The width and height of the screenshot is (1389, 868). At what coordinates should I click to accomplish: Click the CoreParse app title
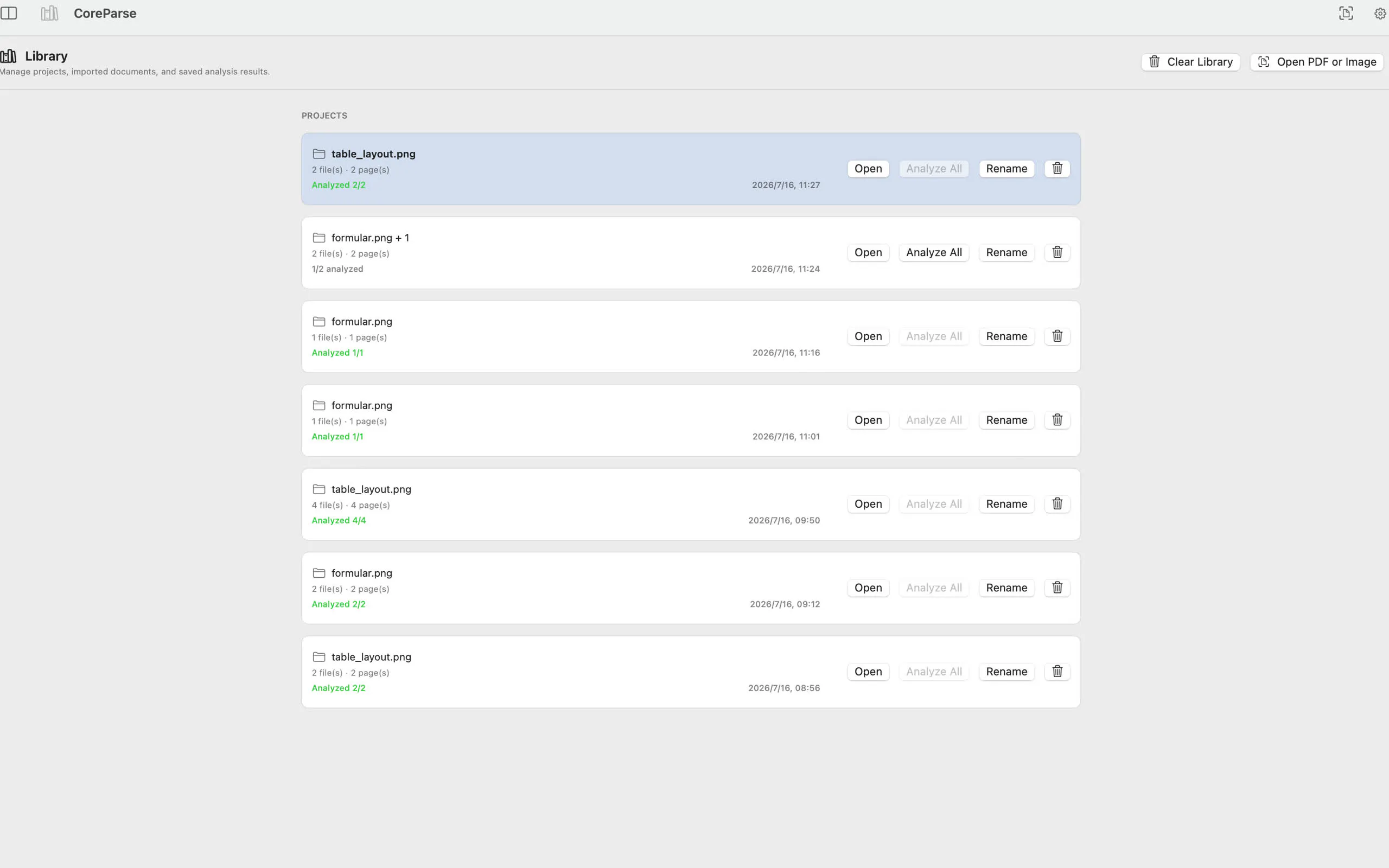click(105, 13)
